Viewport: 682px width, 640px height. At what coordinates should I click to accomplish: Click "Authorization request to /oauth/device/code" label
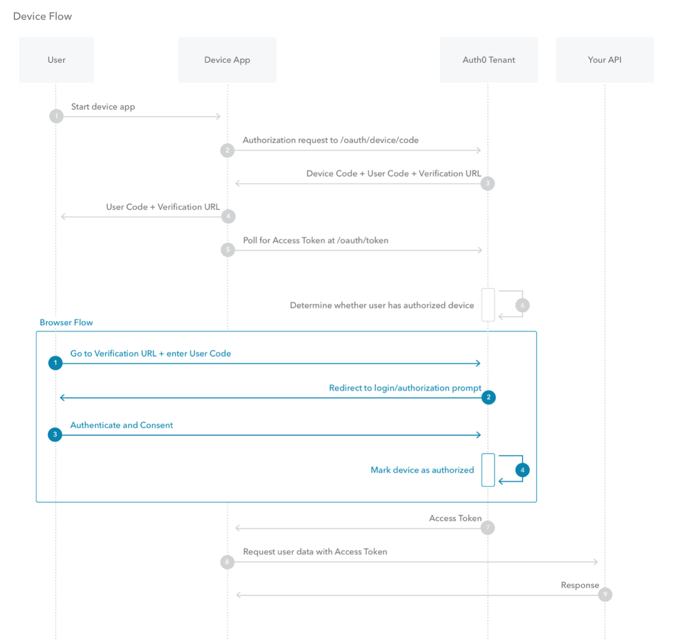(331, 140)
